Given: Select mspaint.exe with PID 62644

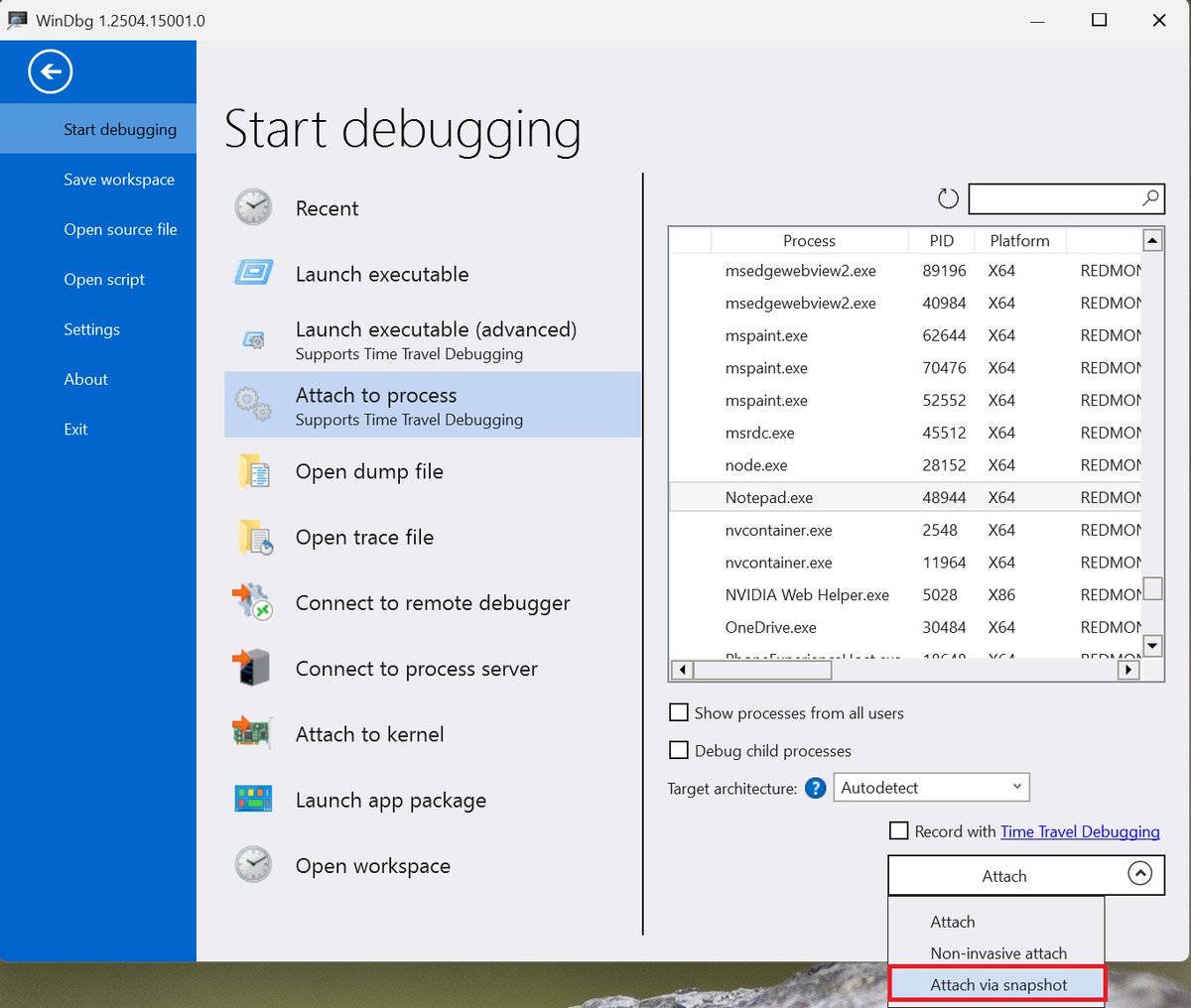Looking at the screenshot, I should [906, 335].
